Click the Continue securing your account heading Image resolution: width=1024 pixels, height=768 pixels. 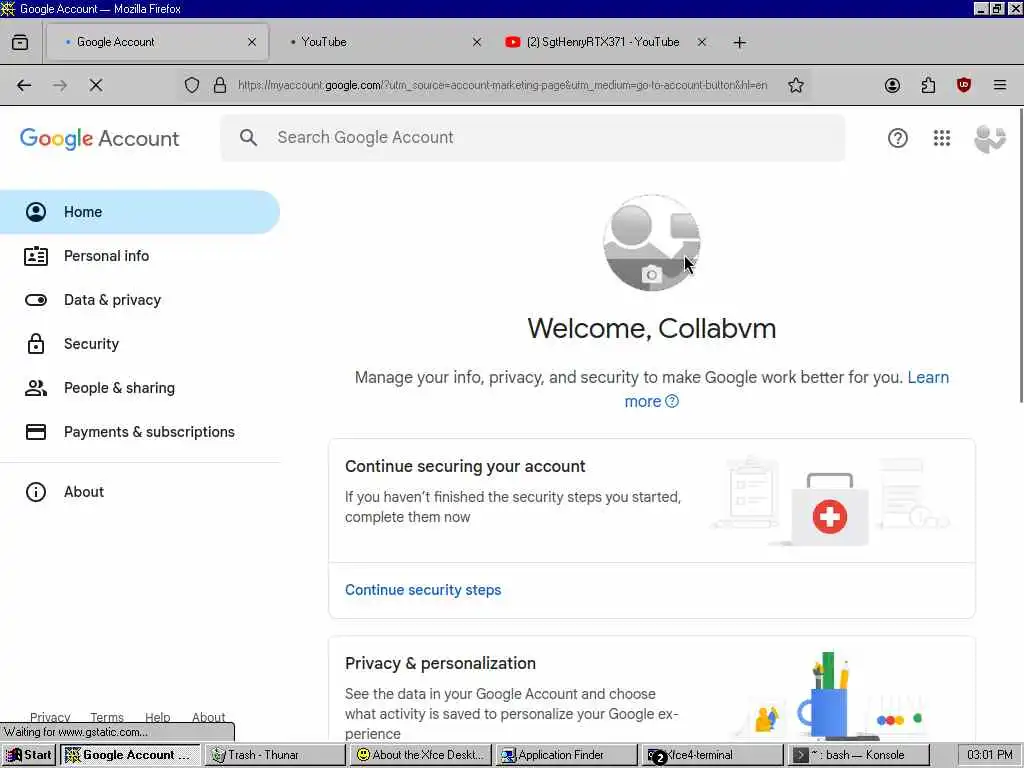coord(465,466)
